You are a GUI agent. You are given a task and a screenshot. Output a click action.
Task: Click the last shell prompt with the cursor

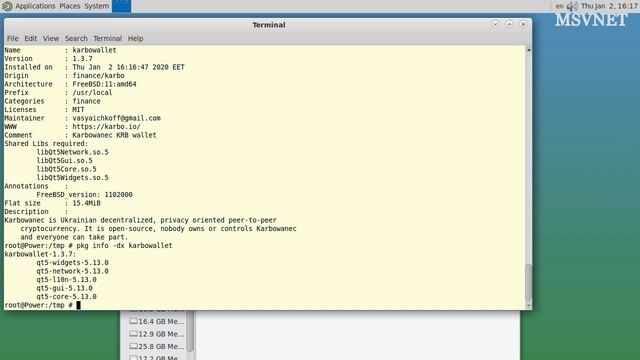click(x=42, y=305)
